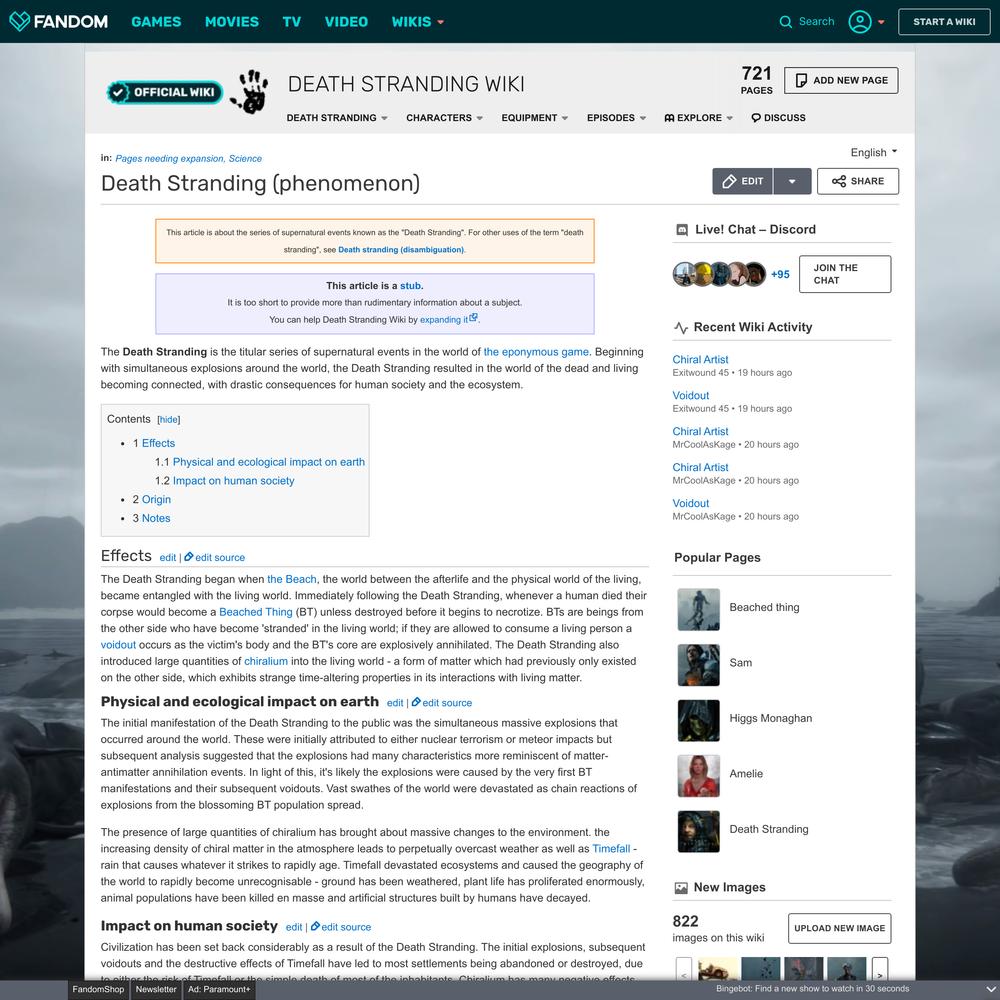1000x1000 pixels.
Task: Hide the Contents table
Action: [168, 420]
